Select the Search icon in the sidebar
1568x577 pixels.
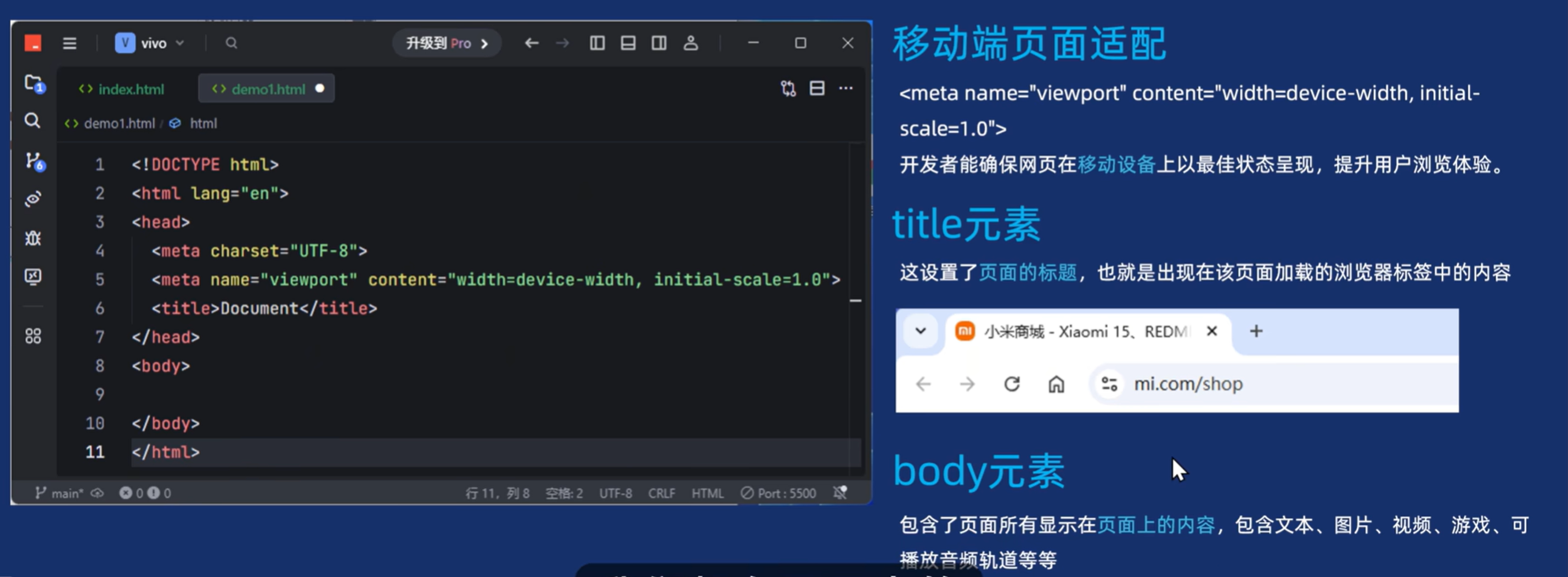point(33,121)
